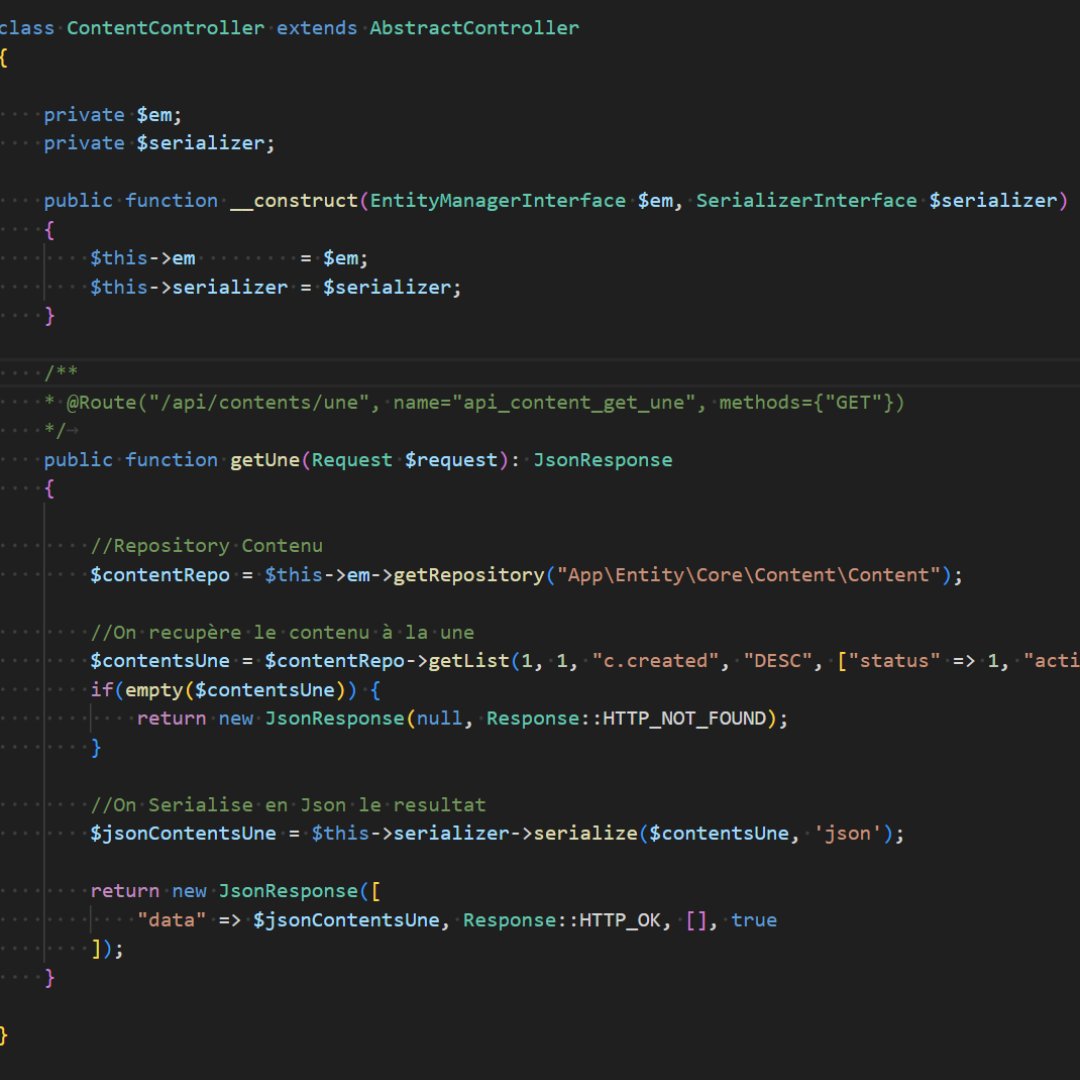Viewport: 1080px width, 1080px height.
Task: Click the 'if(empty($contentsUne))' condition
Action: [x=223, y=690]
